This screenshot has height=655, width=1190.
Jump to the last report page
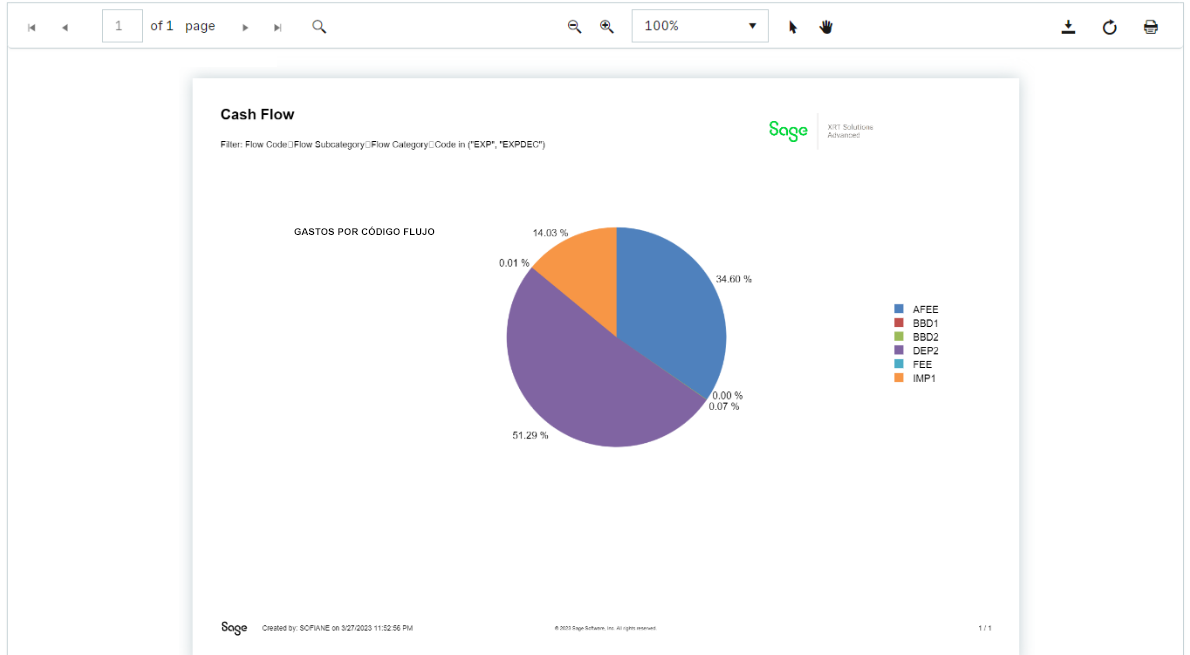[x=278, y=27]
